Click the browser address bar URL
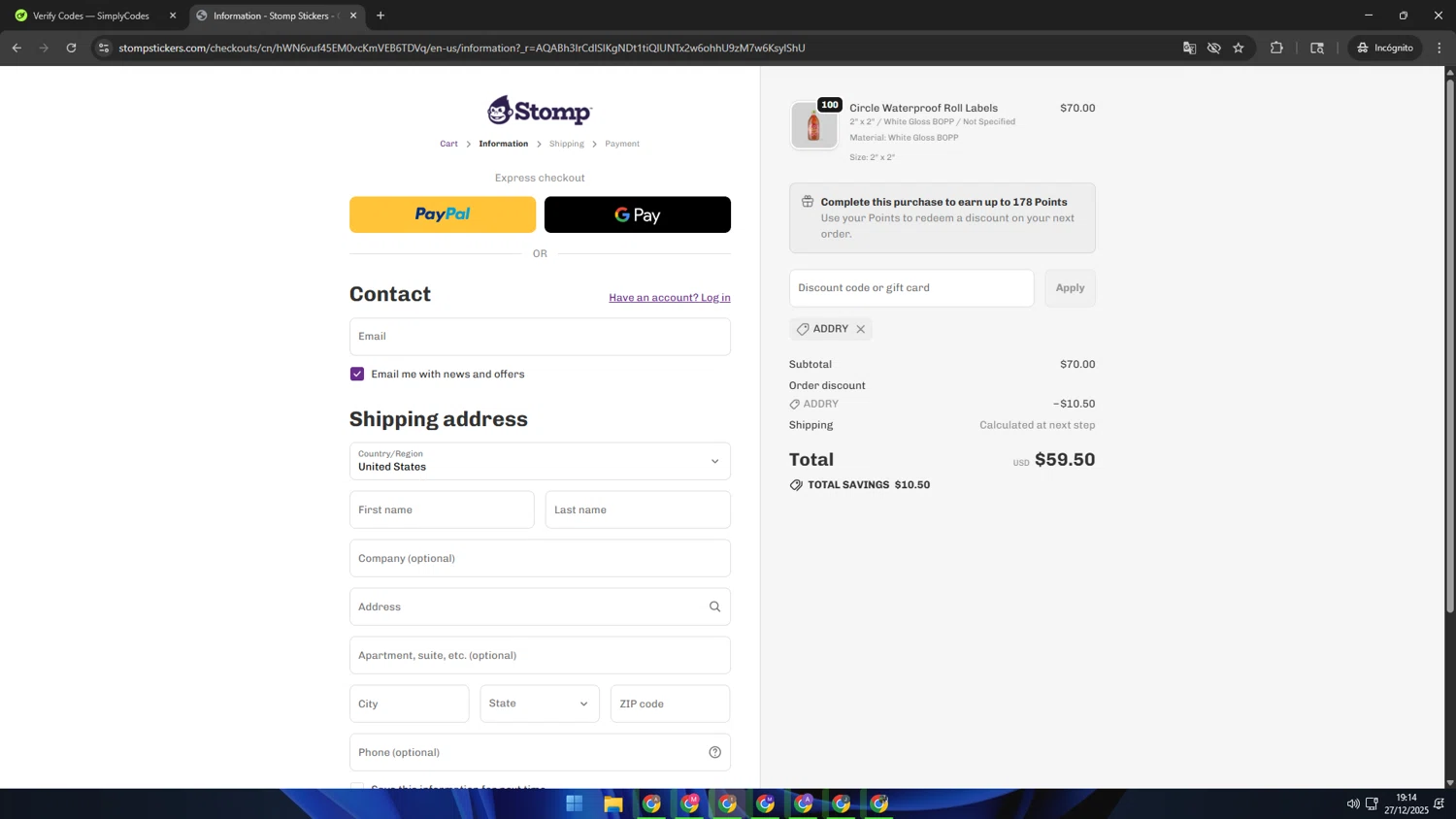 (462, 48)
